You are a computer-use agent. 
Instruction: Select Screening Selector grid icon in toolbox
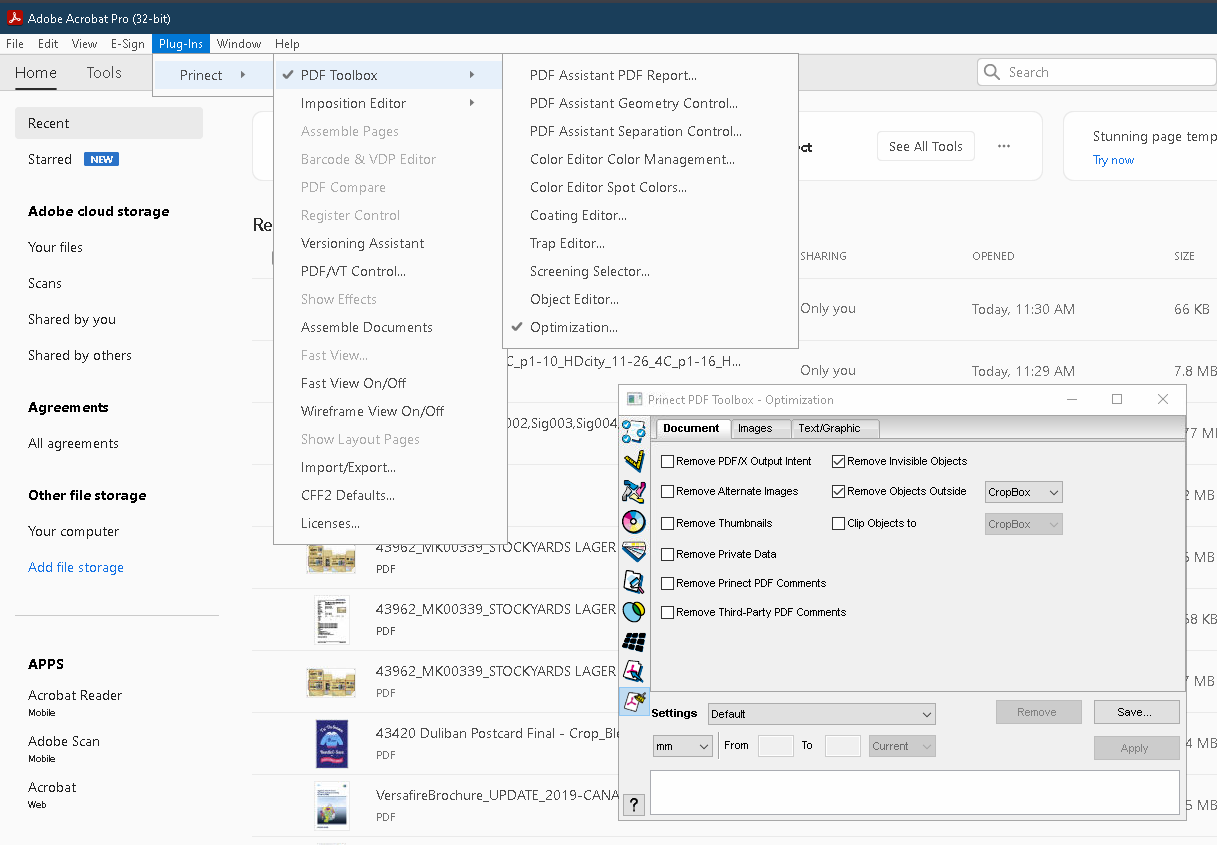[x=634, y=641]
